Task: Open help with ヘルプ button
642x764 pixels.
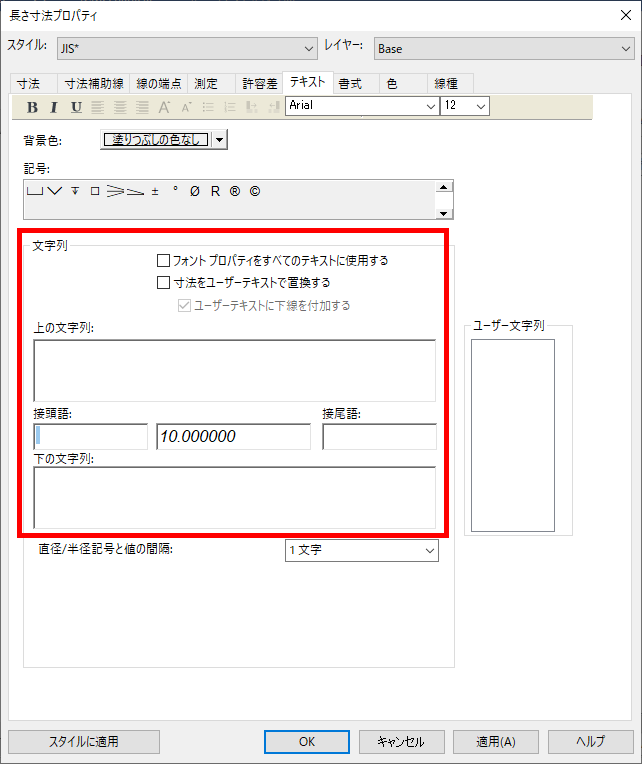Action: tap(591, 742)
